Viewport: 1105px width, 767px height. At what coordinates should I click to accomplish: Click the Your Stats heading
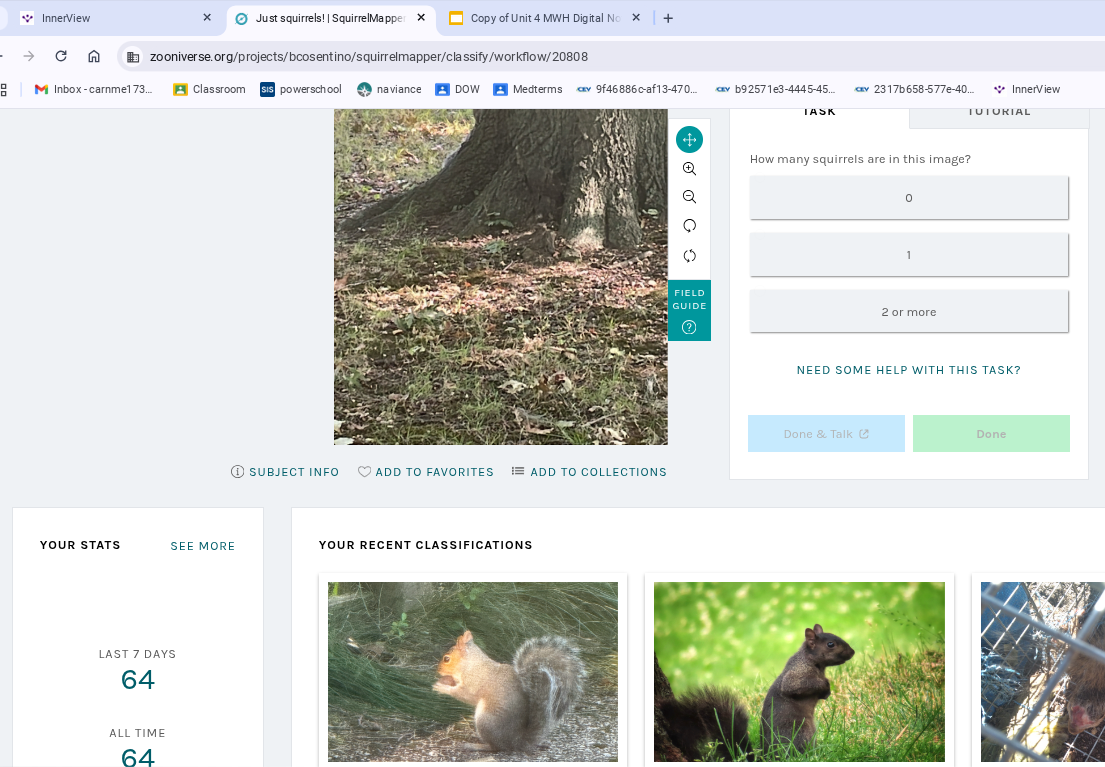coord(80,545)
